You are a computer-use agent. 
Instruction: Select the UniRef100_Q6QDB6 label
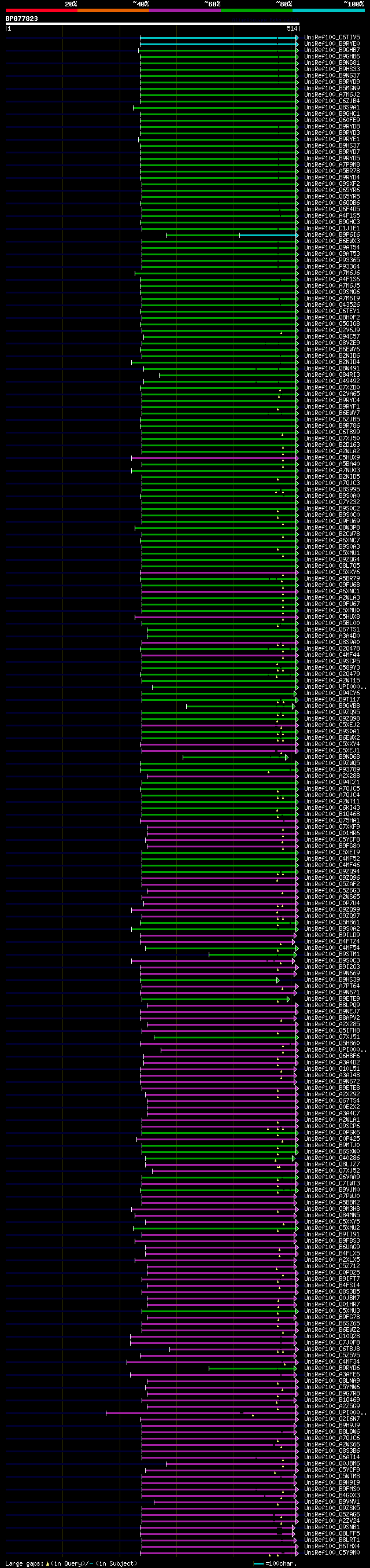point(332,203)
